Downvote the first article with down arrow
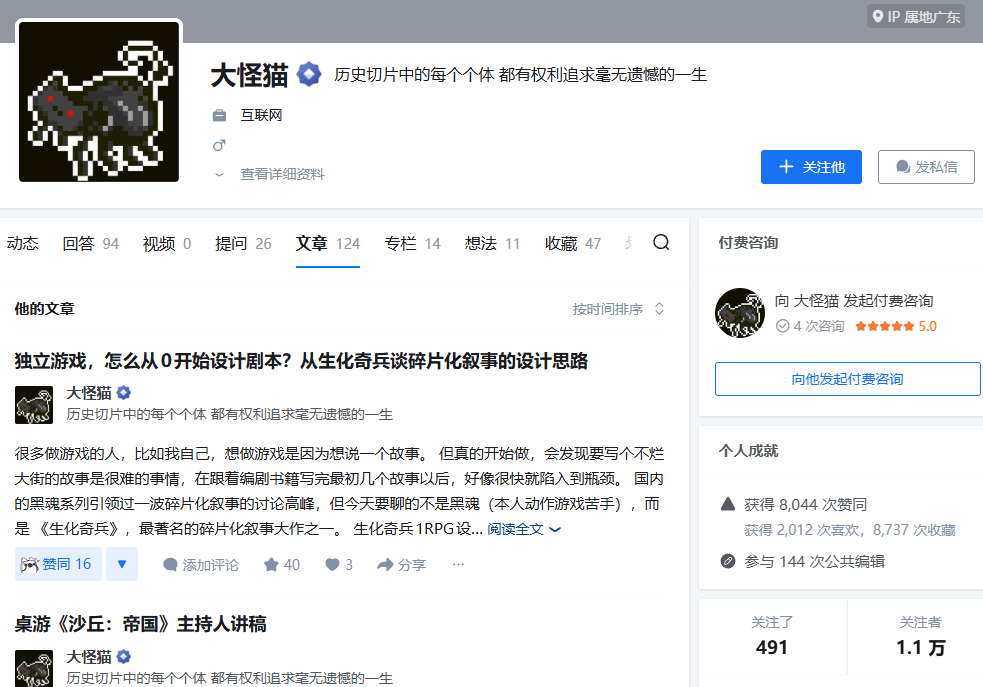 [x=122, y=564]
